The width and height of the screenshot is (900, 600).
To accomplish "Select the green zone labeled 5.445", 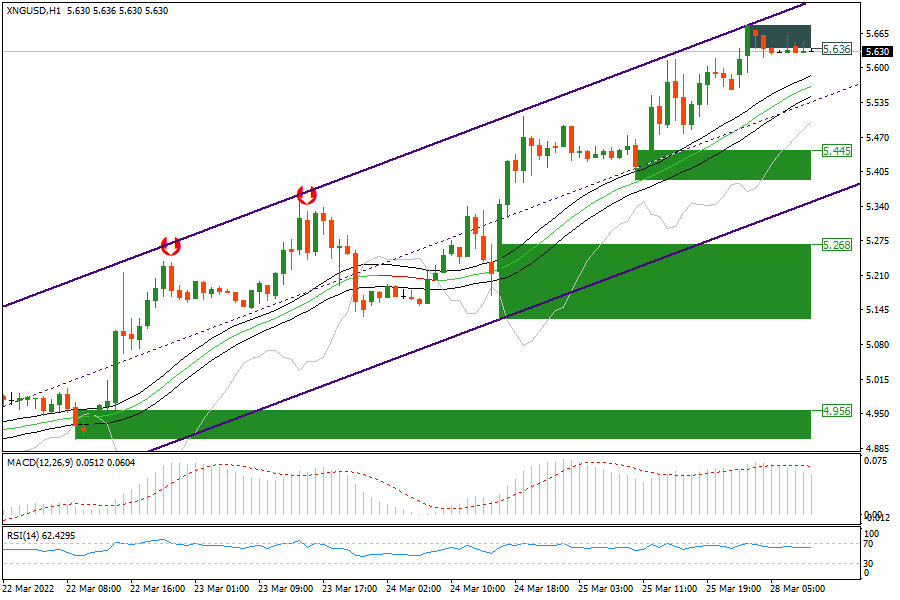I will (x=722, y=165).
